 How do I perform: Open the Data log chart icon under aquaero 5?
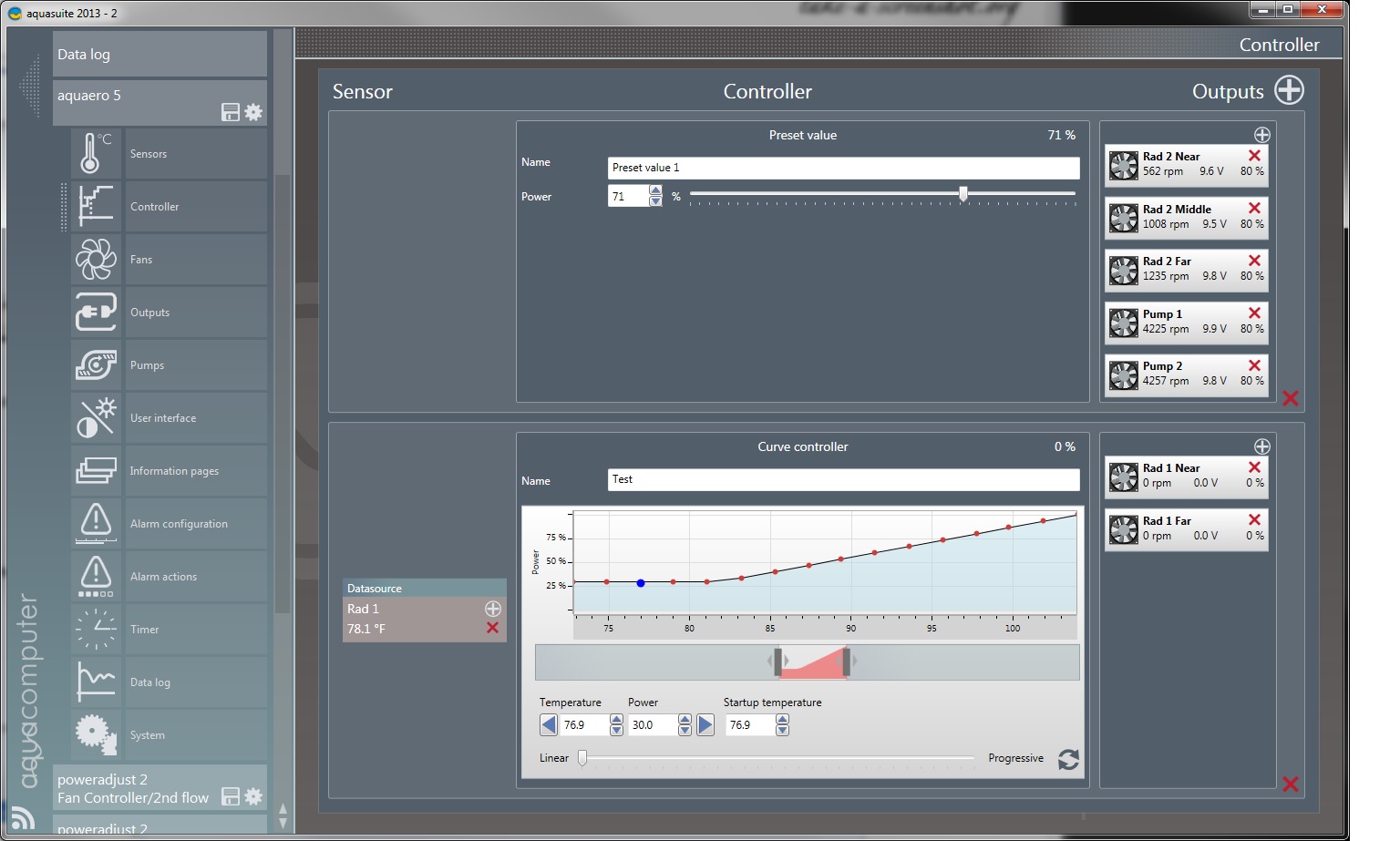point(96,682)
